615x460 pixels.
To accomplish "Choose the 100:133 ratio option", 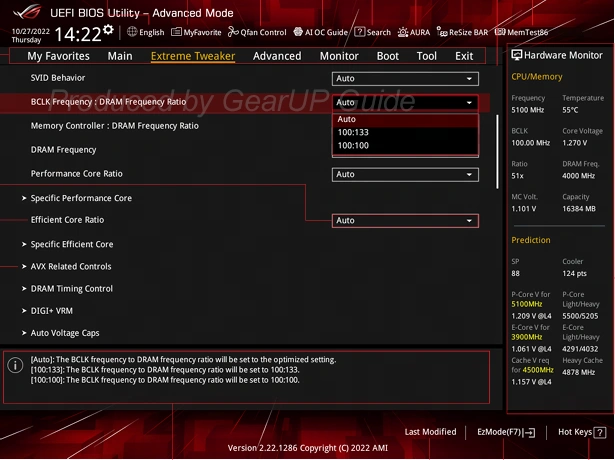I will coord(405,133).
